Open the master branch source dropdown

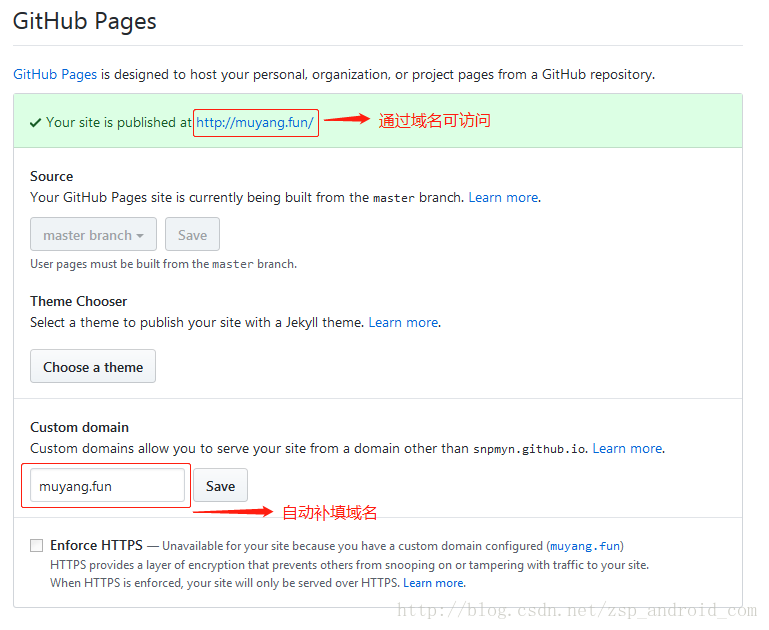[x=93, y=234]
